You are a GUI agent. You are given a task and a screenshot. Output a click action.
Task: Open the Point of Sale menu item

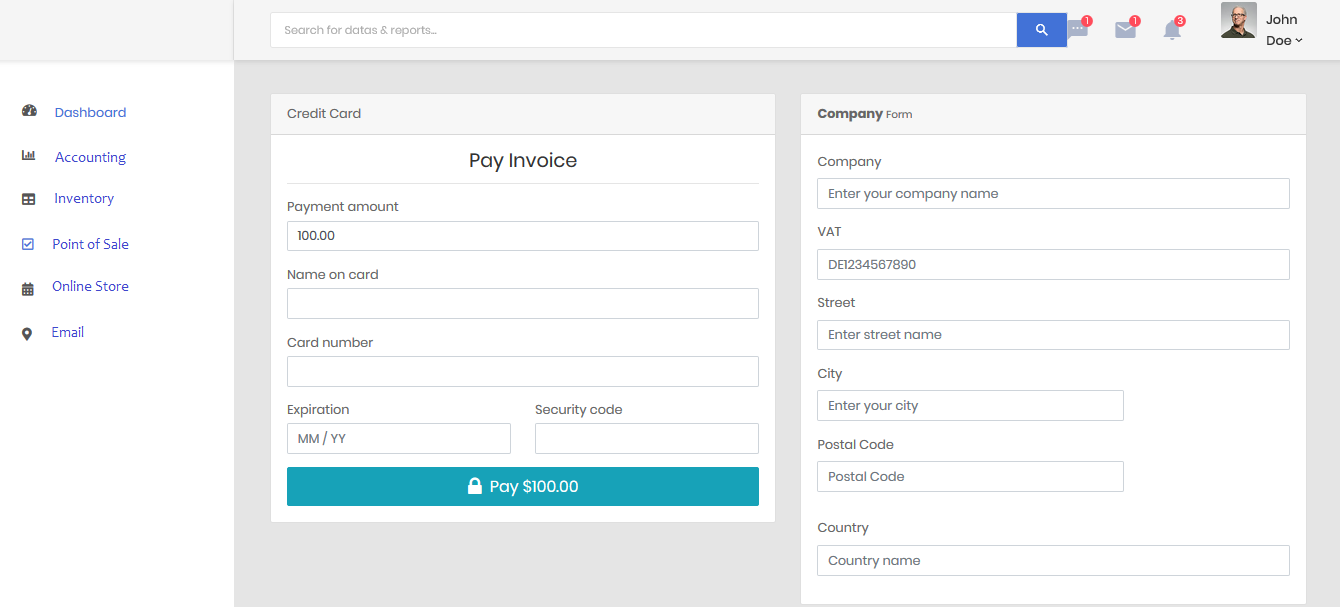(90, 244)
